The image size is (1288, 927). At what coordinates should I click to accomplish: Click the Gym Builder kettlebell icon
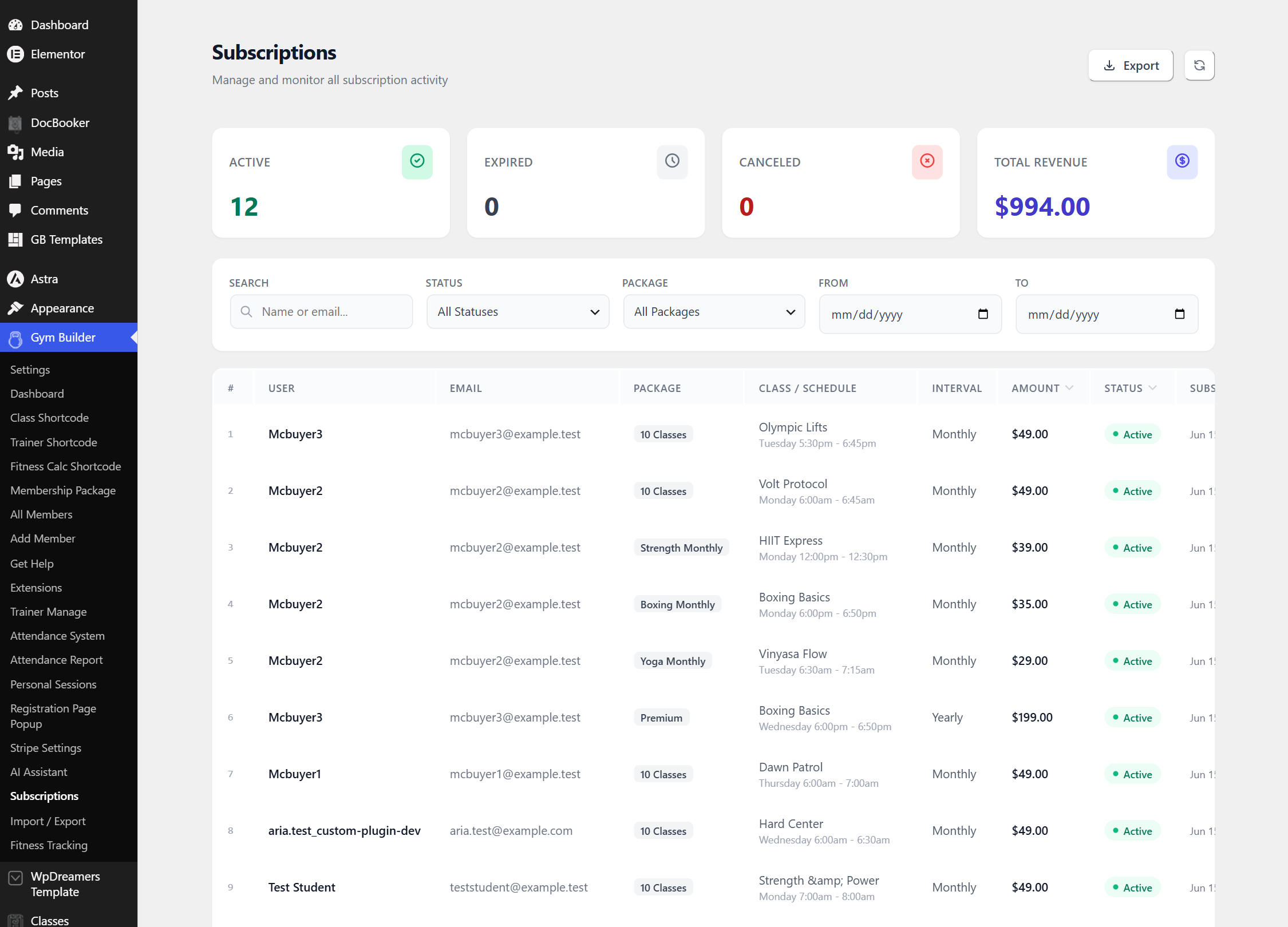coord(15,338)
